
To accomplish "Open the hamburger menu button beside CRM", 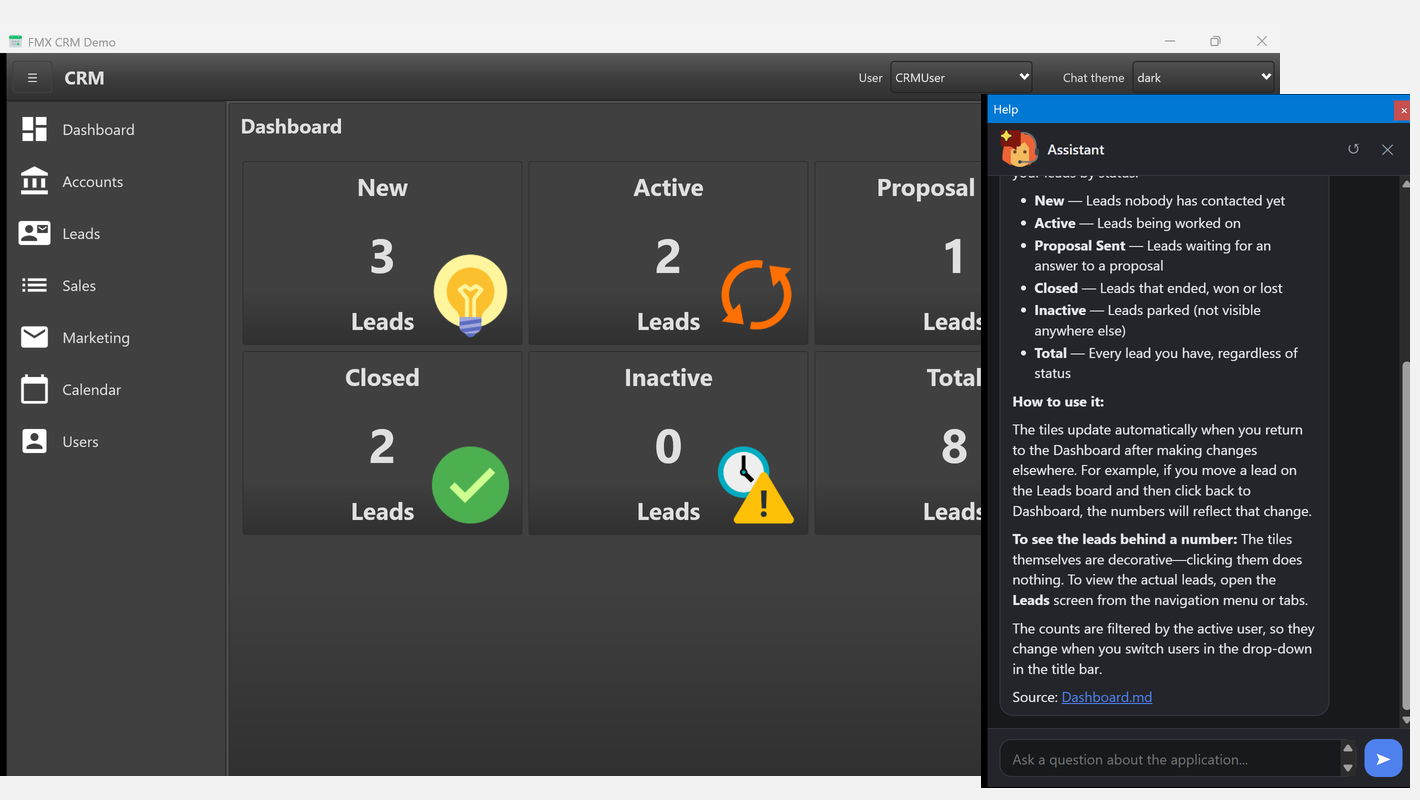I will coord(32,78).
